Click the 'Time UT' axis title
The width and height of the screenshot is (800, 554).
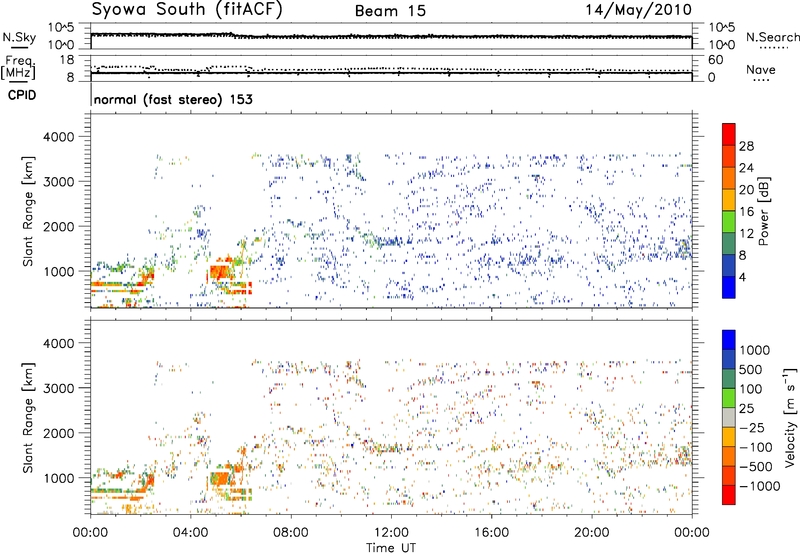391,548
